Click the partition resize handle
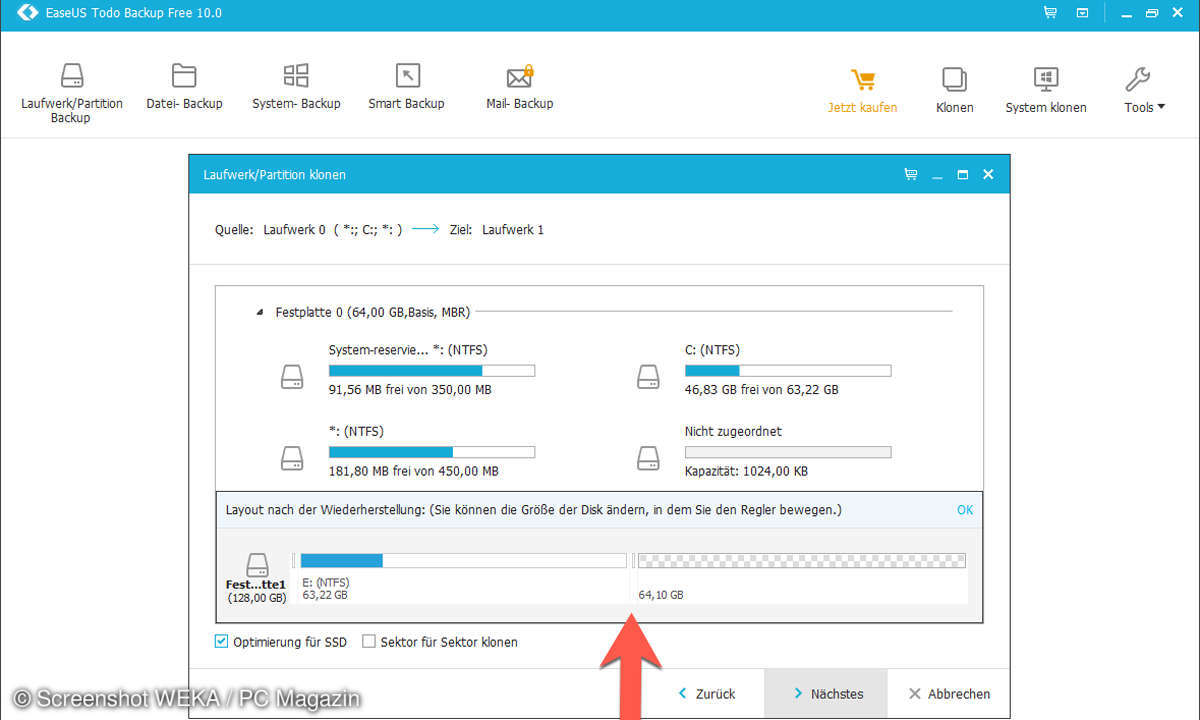This screenshot has height=720, width=1200. click(633, 561)
